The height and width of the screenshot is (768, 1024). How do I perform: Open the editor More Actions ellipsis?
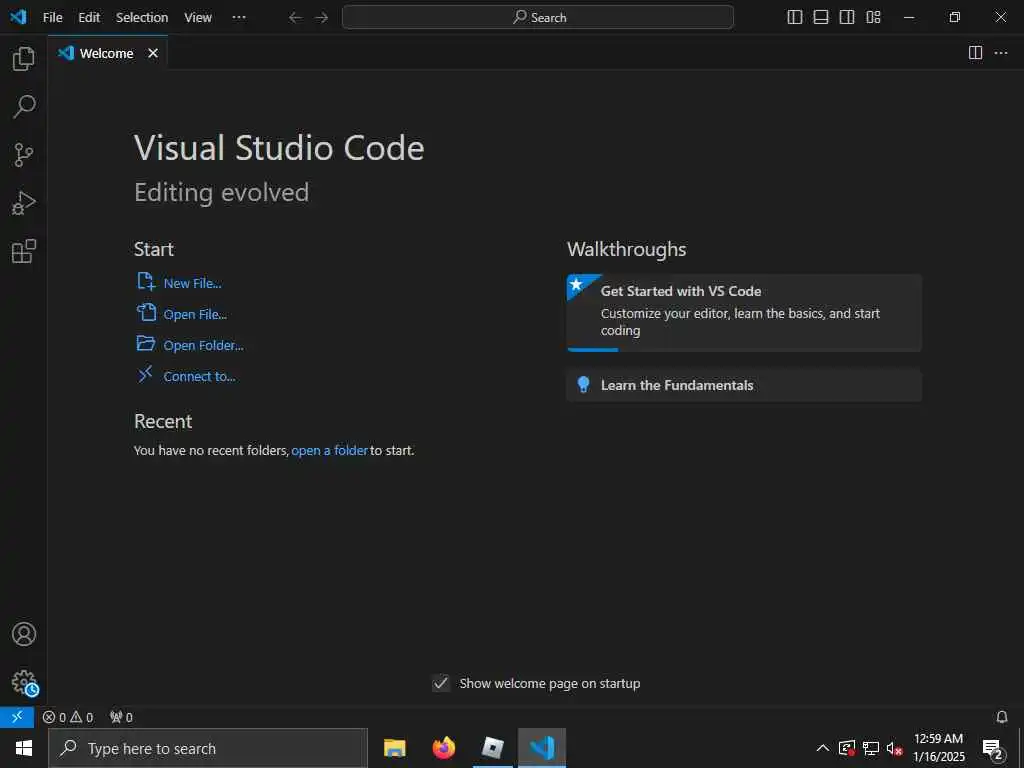pos(1001,53)
